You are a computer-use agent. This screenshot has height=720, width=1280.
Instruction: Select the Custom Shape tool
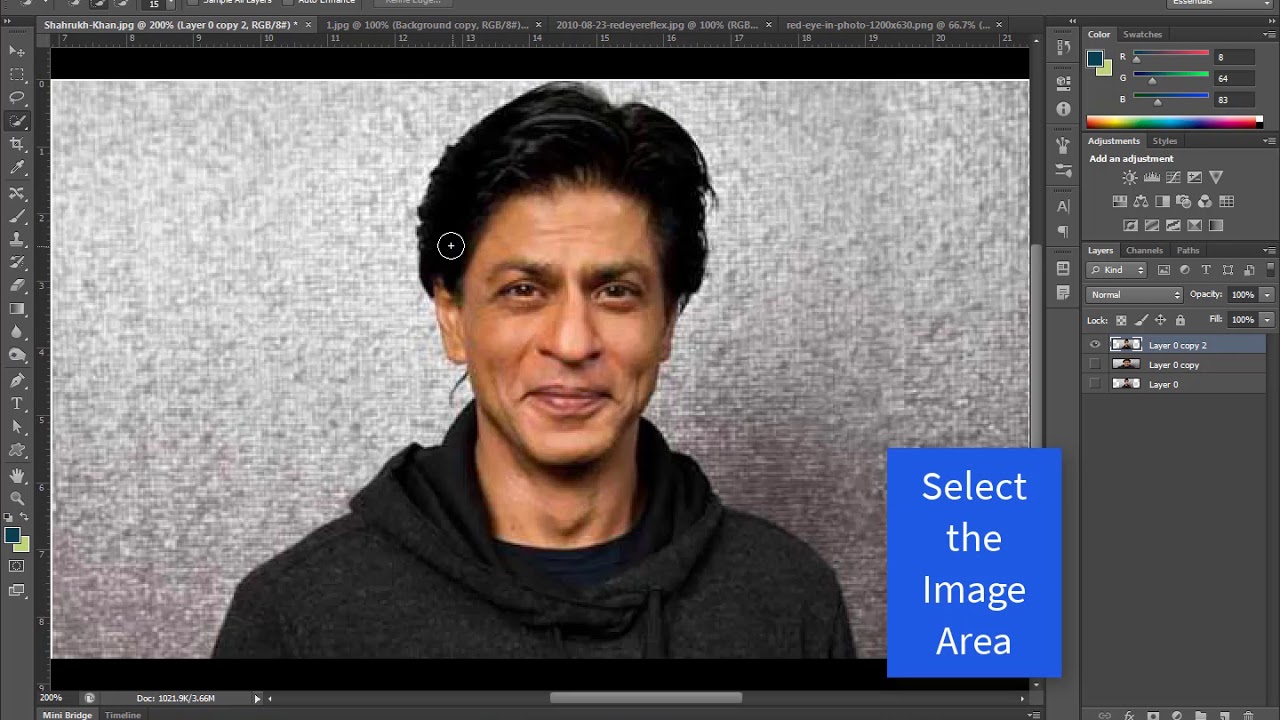coord(17,450)
